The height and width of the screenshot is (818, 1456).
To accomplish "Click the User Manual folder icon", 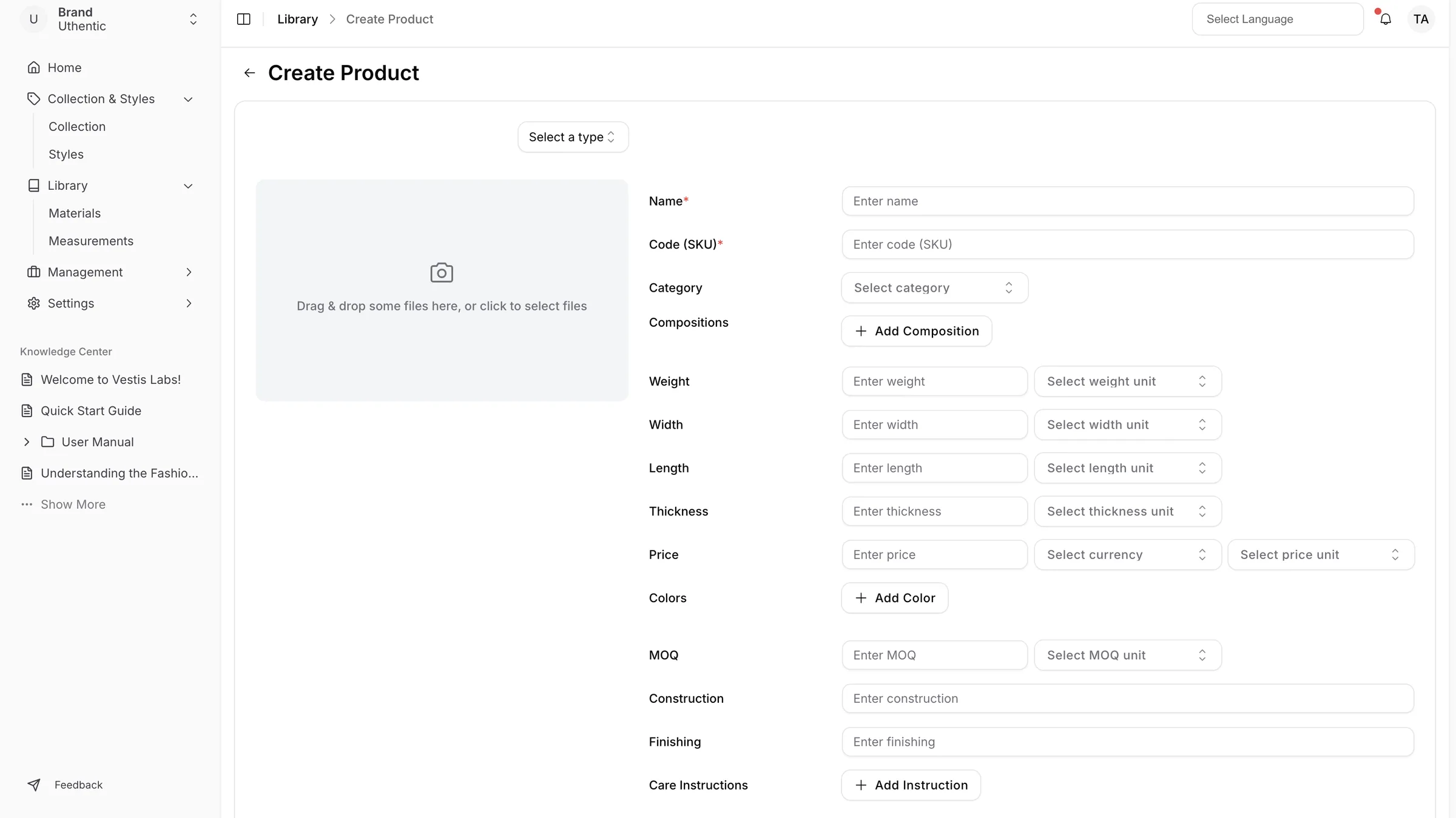I will click(48, 442).
